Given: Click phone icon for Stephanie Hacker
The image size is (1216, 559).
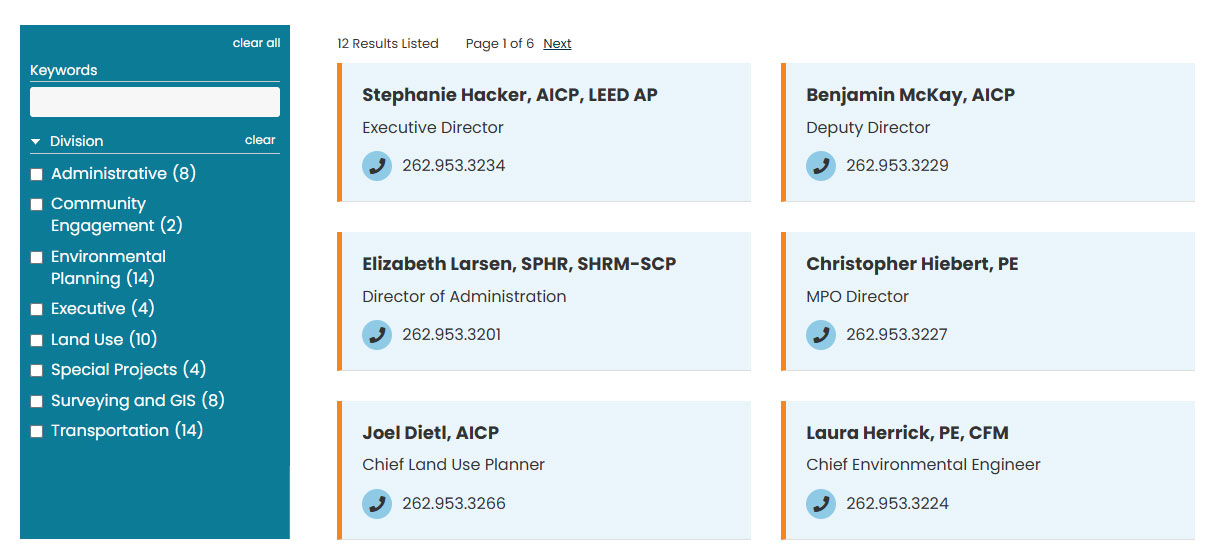Looking at the screenshot, I should pos(377,166).
